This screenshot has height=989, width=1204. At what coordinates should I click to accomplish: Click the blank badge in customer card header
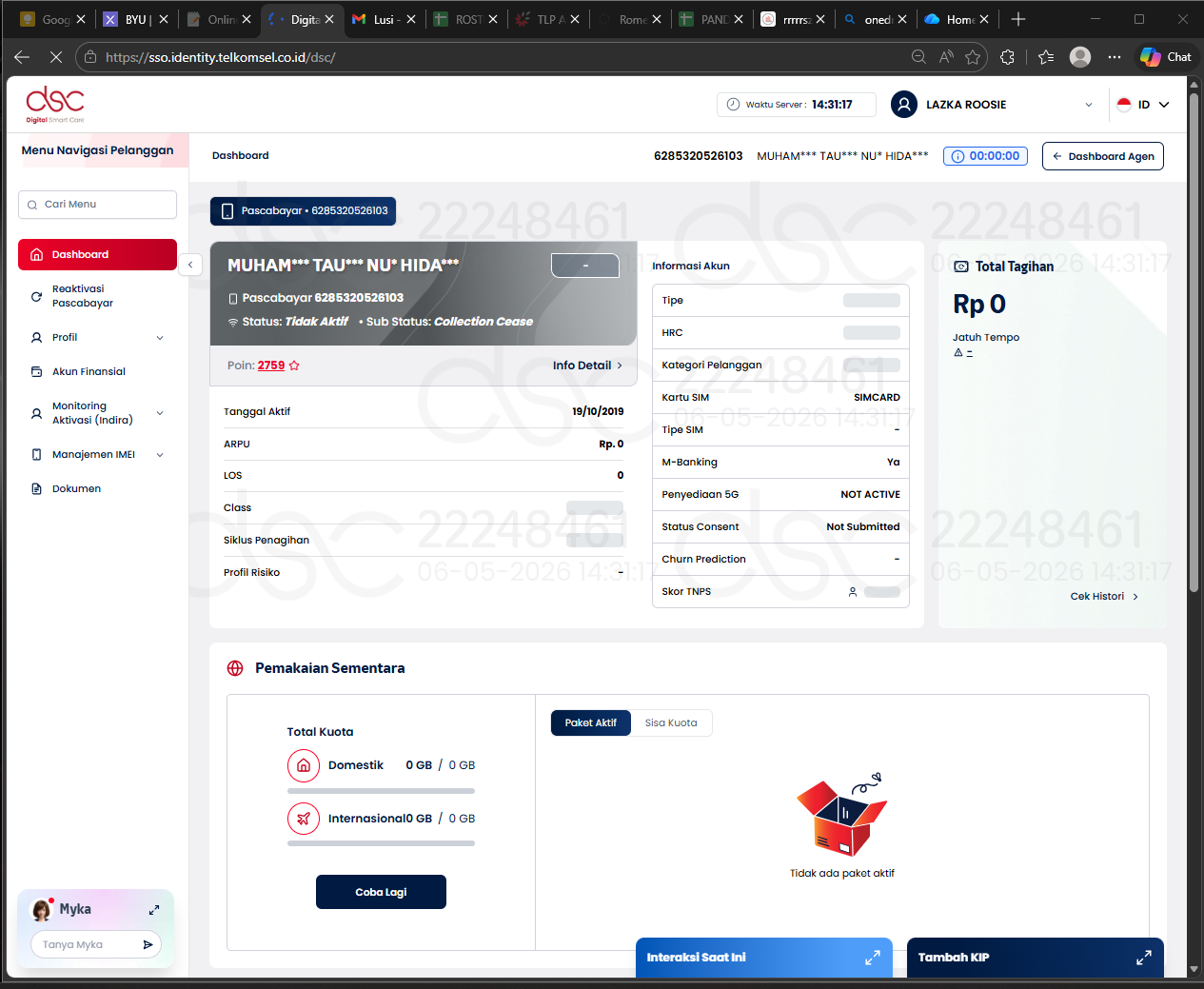585,266
